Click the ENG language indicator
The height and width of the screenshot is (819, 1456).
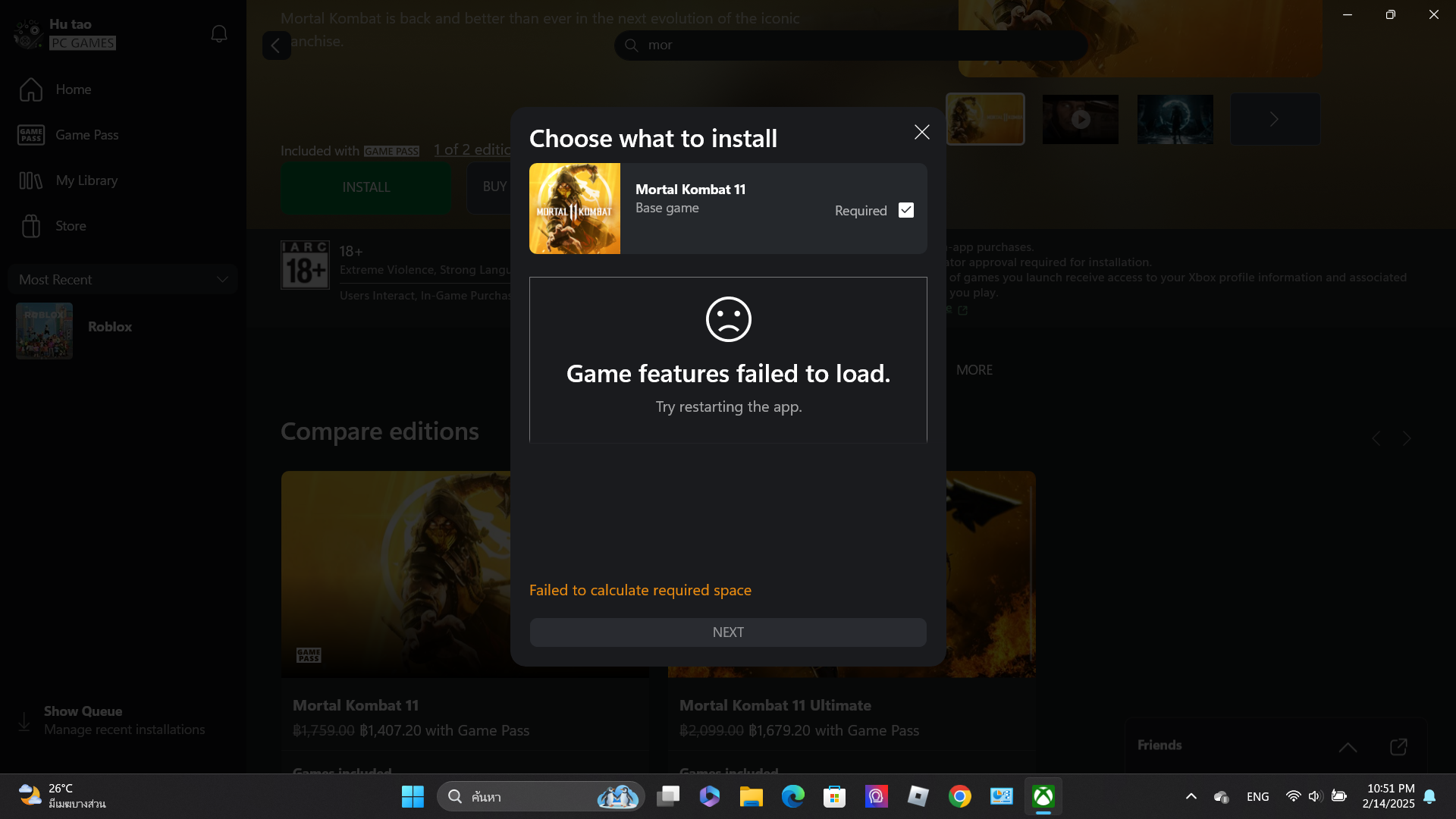(x=1258, y=796)
